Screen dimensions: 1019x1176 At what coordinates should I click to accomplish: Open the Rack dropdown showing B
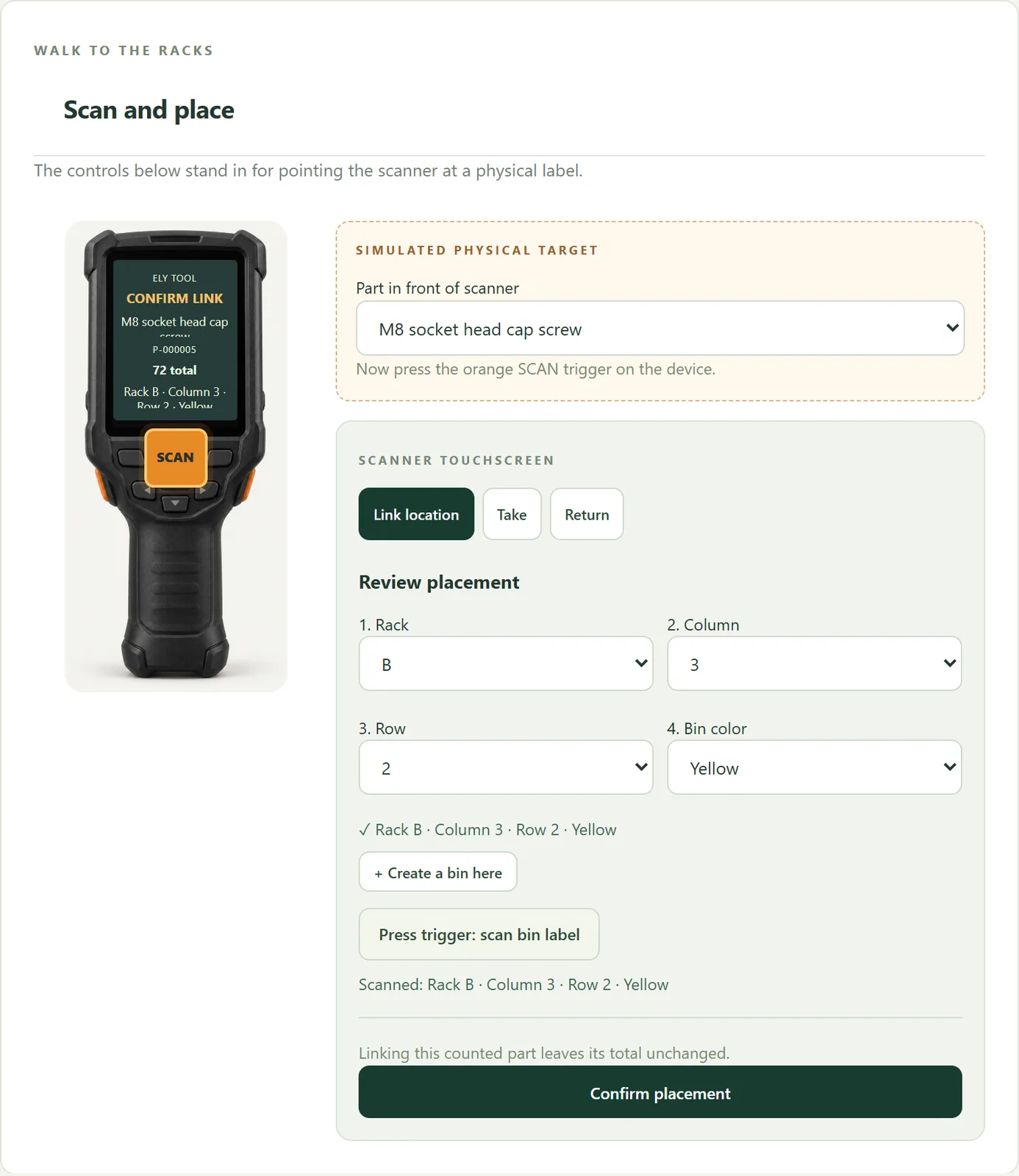tap(506, 664)
